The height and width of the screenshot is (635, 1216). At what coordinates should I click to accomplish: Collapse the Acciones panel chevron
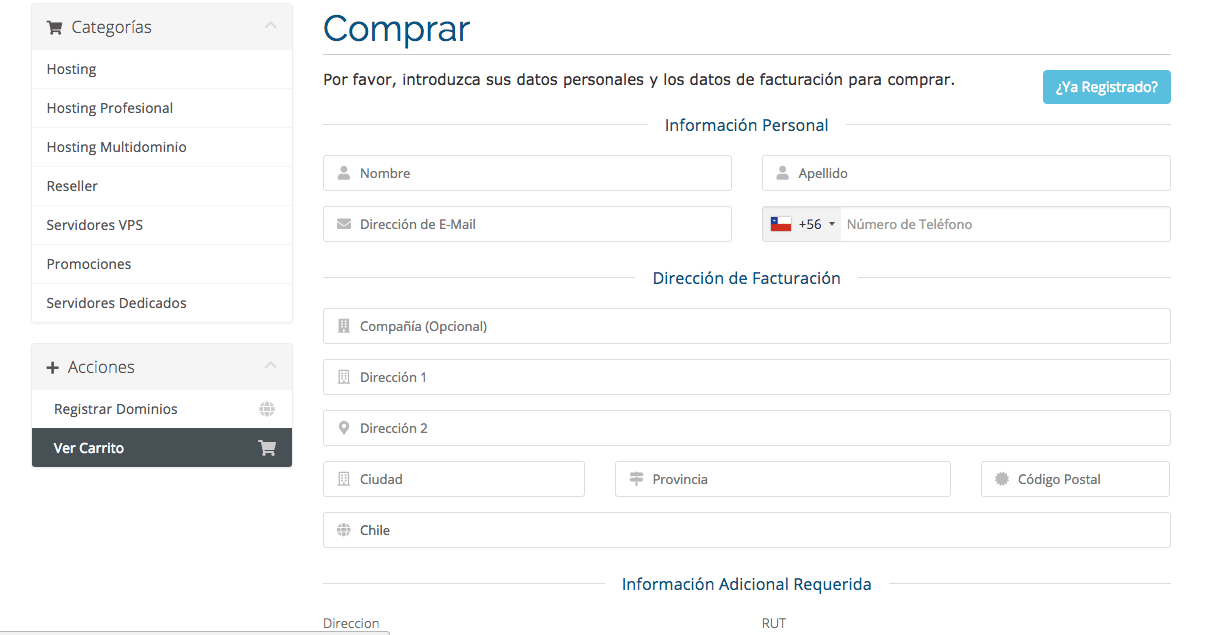pos(270,367)
